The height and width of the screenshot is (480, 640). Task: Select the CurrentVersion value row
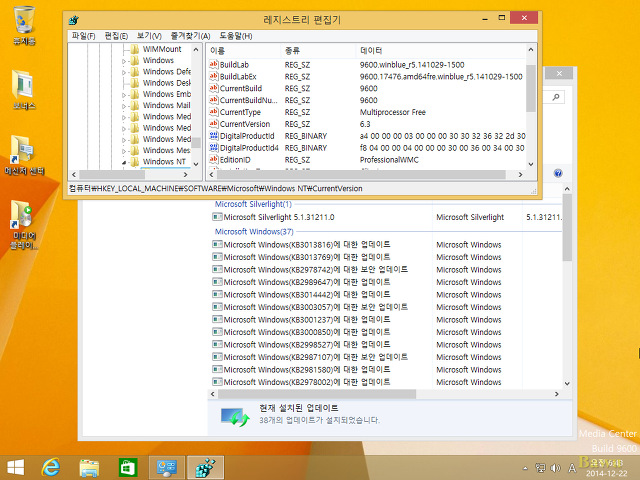click(x=366, y=124)
